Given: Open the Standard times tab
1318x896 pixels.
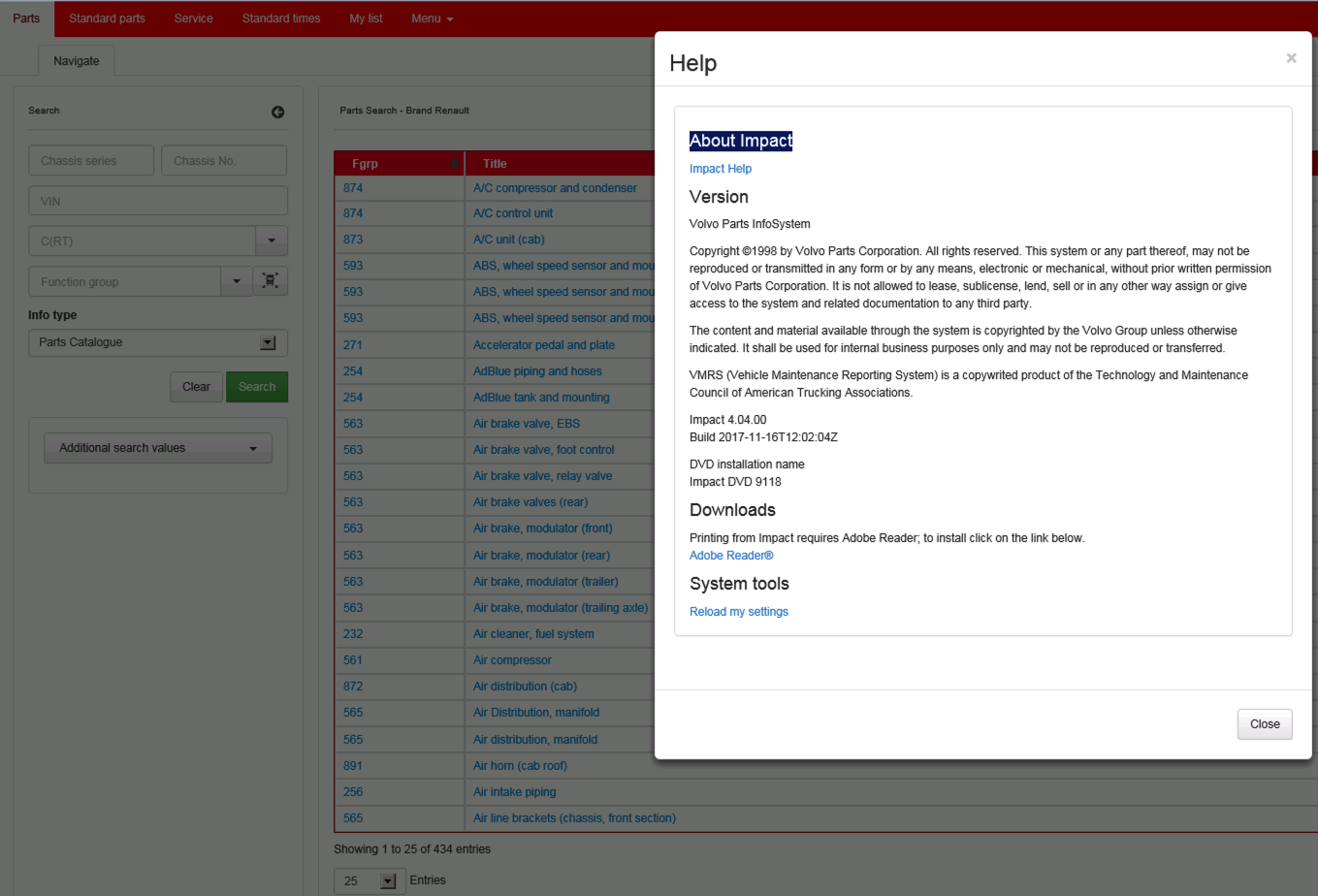Looking at the screenshot, I should point(281,18).
